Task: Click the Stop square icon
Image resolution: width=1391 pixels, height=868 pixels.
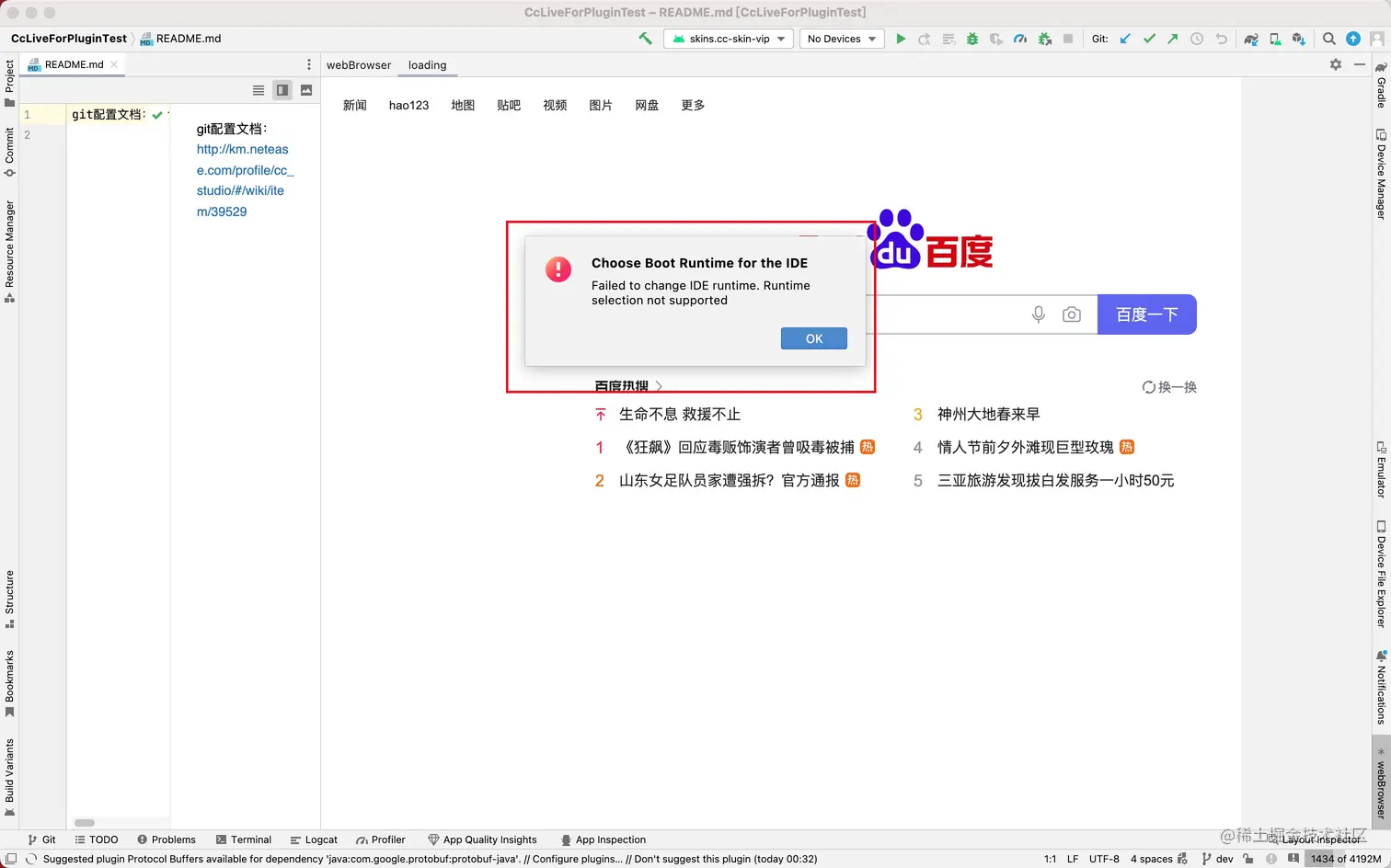Action: coord(1068,39)
